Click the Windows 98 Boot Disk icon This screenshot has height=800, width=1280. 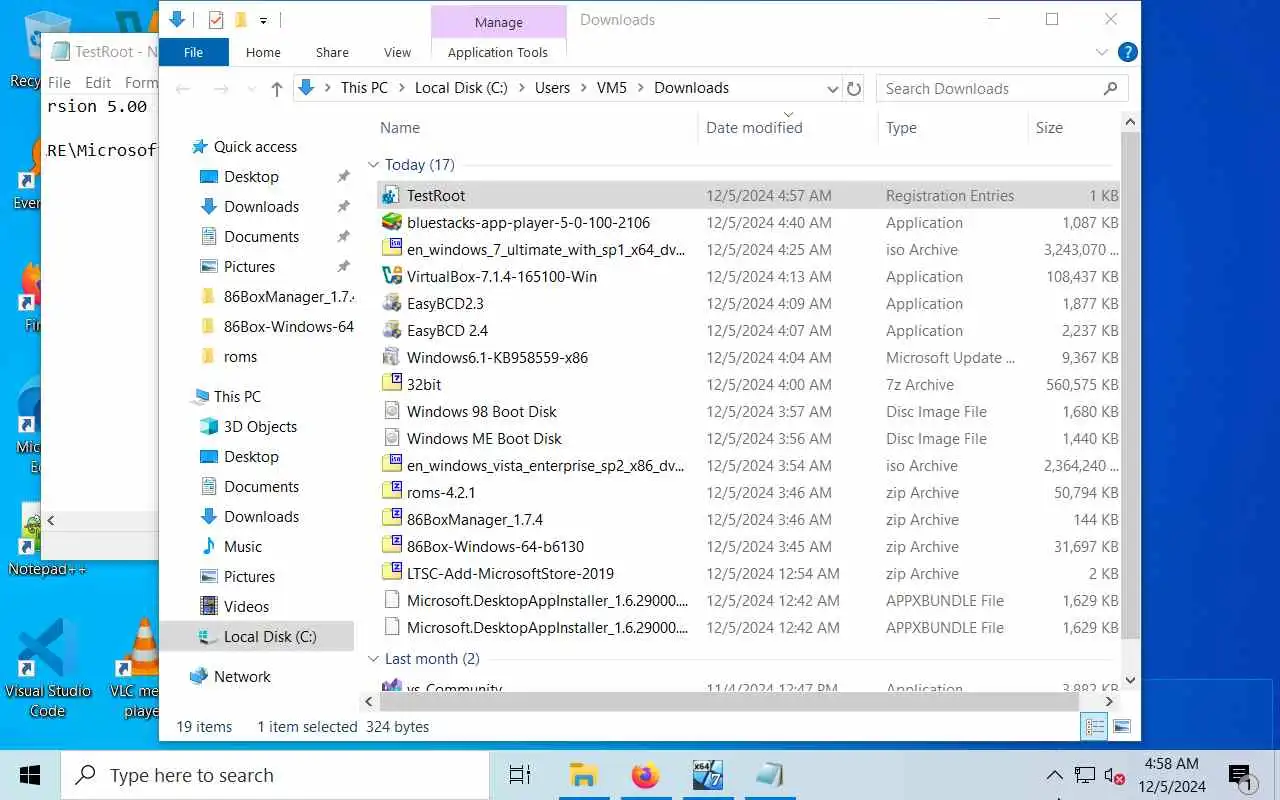391,412
